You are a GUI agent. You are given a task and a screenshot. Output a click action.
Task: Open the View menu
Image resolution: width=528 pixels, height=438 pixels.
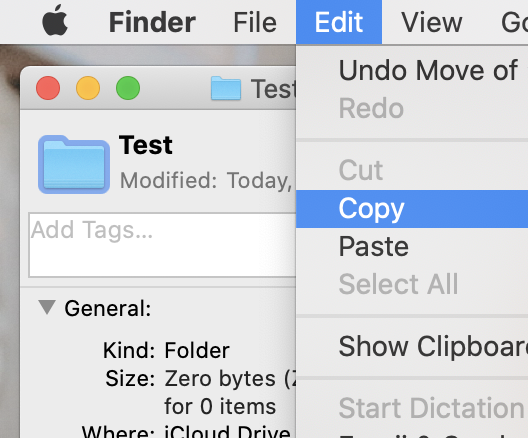click(x=432, y=22)
